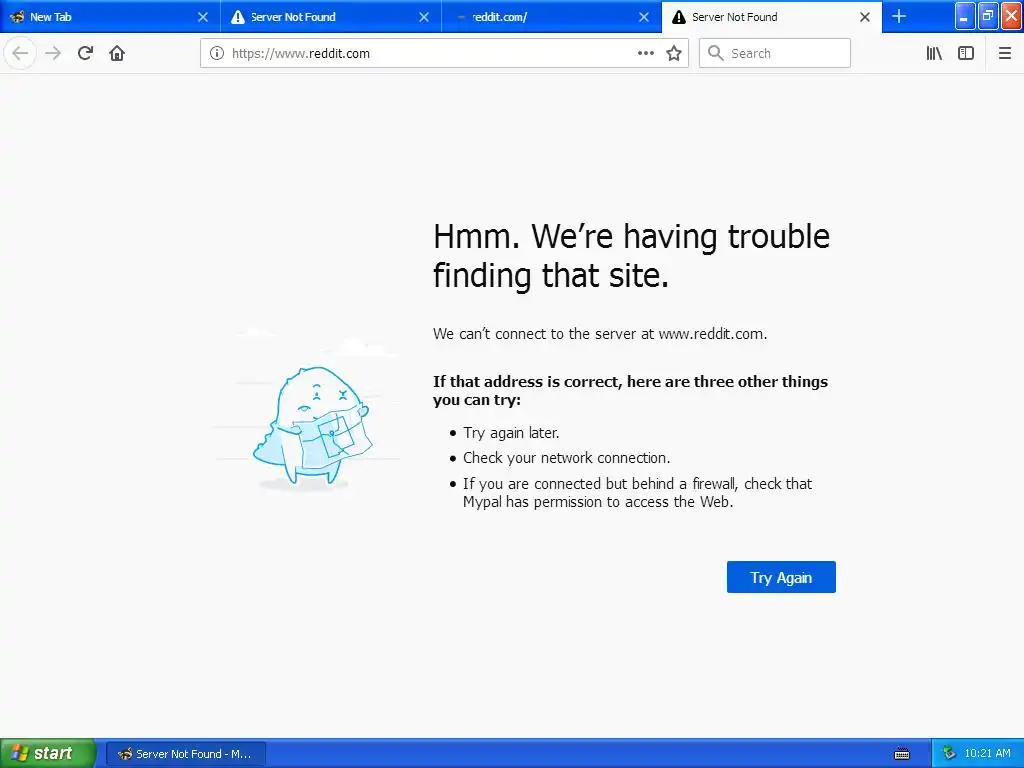The image size is (1024, 768).
Task: Switch to the New Tab tab
Action: click(110, 17)
